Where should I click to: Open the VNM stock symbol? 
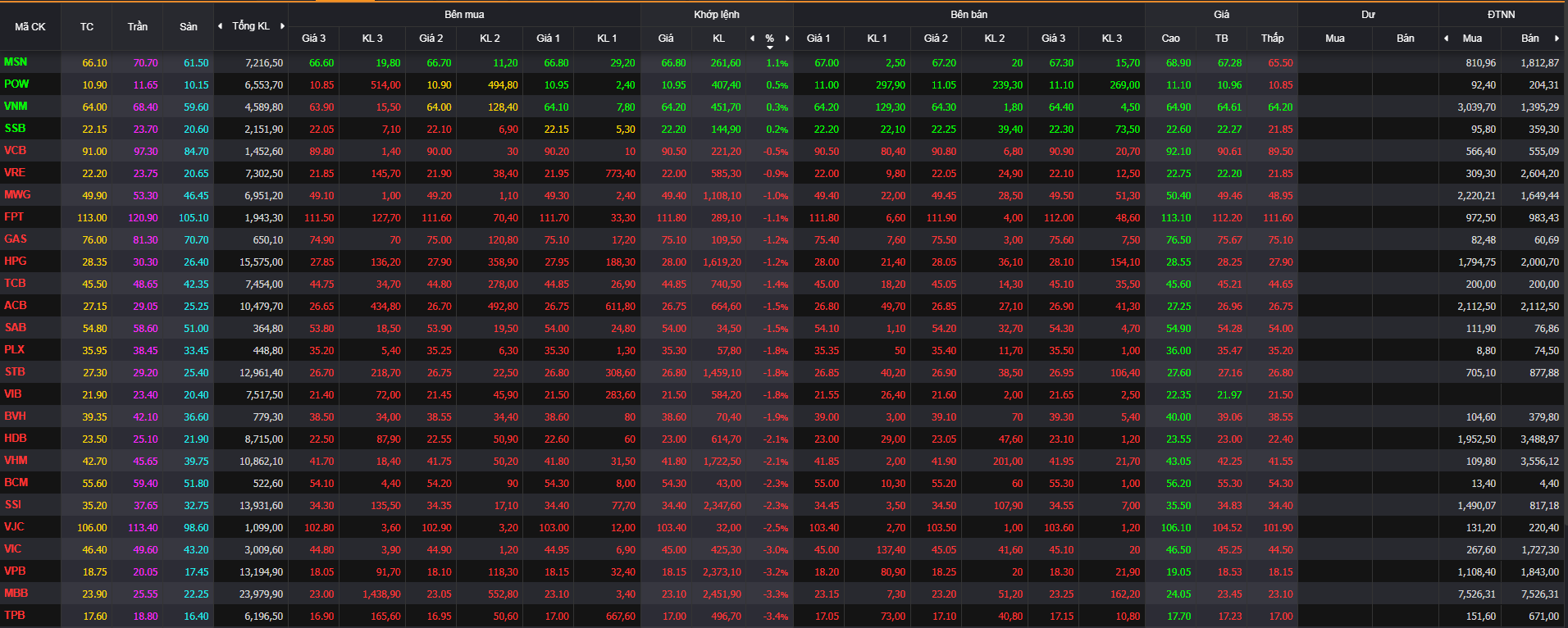coord(16,107)
